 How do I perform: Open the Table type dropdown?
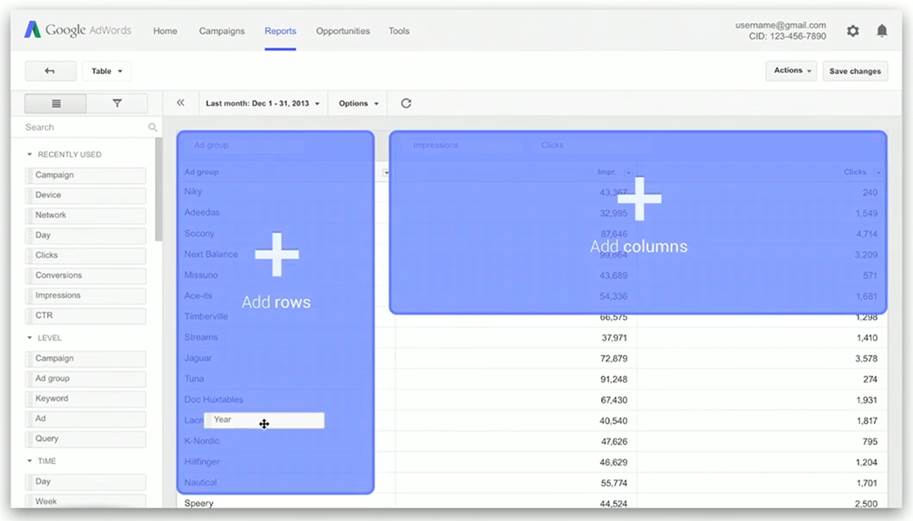click(107, 71)
